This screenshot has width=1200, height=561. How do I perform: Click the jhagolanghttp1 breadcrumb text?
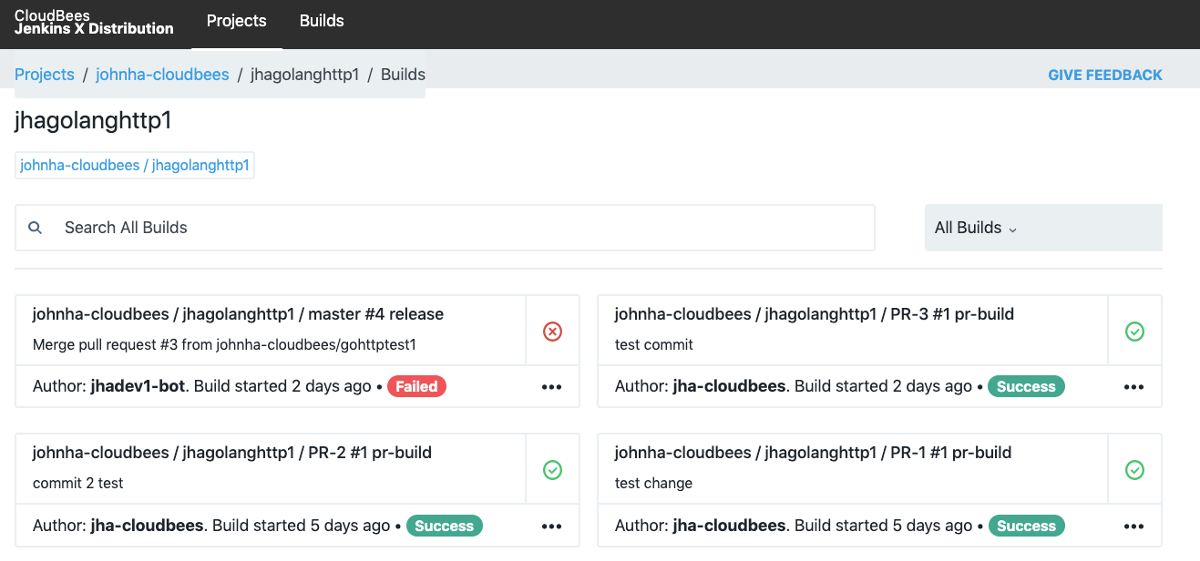tap(304, 74)
